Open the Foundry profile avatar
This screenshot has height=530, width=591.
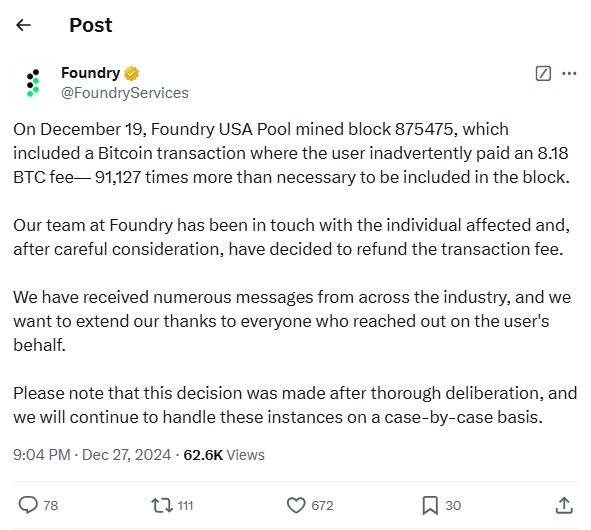tap(33, 83)
